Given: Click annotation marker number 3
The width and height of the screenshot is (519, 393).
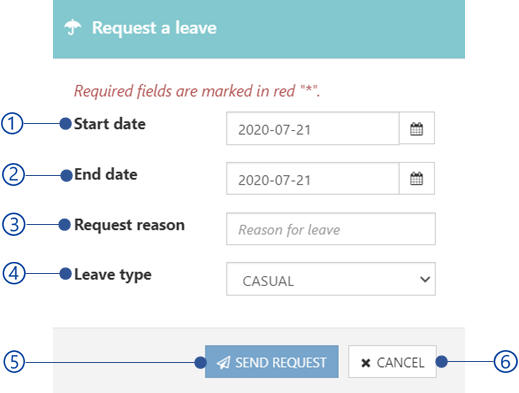Looking at the screenshot, I should [x=14, y=224].
